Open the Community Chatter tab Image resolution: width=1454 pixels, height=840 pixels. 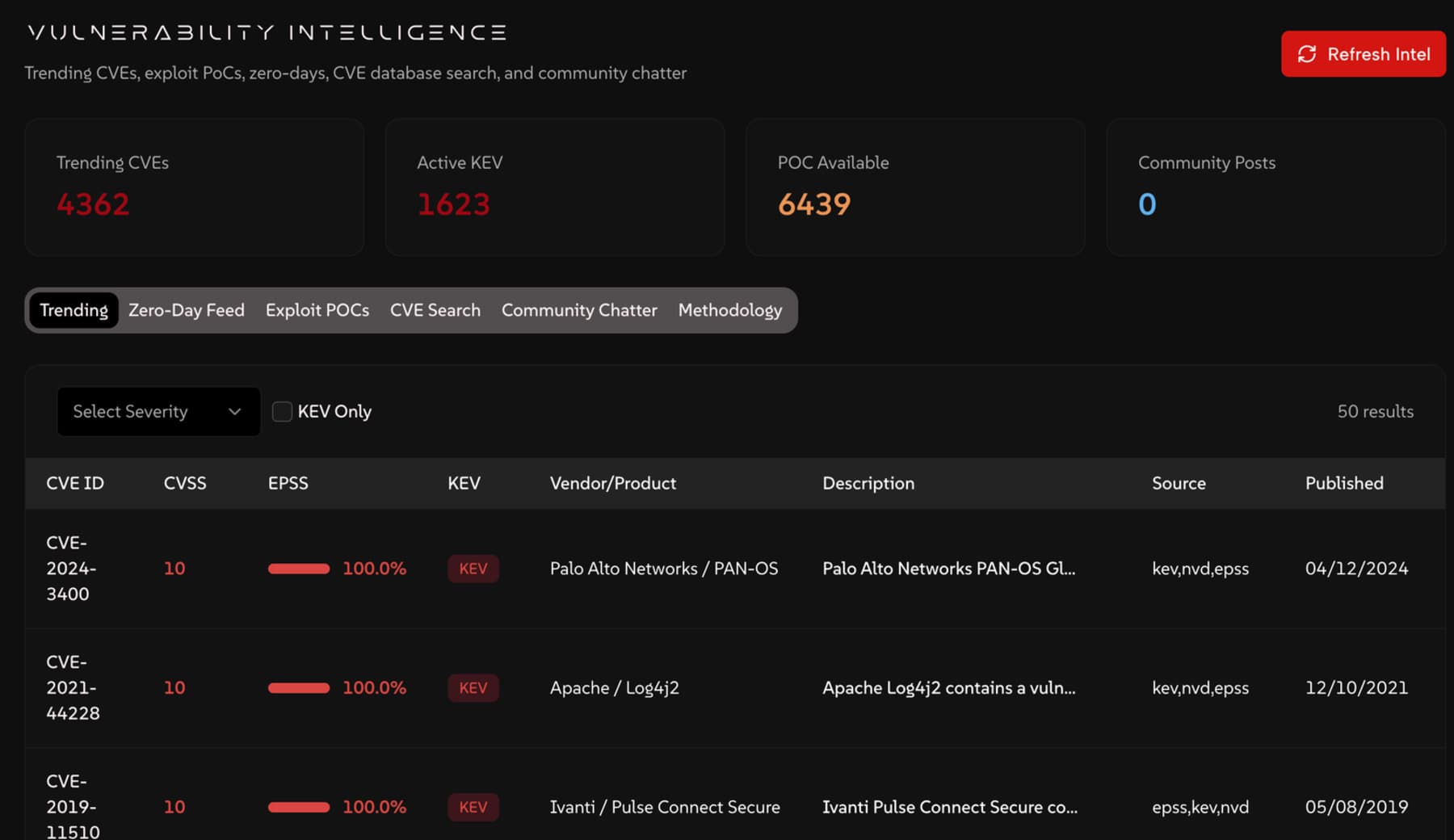tap(579, 310)
